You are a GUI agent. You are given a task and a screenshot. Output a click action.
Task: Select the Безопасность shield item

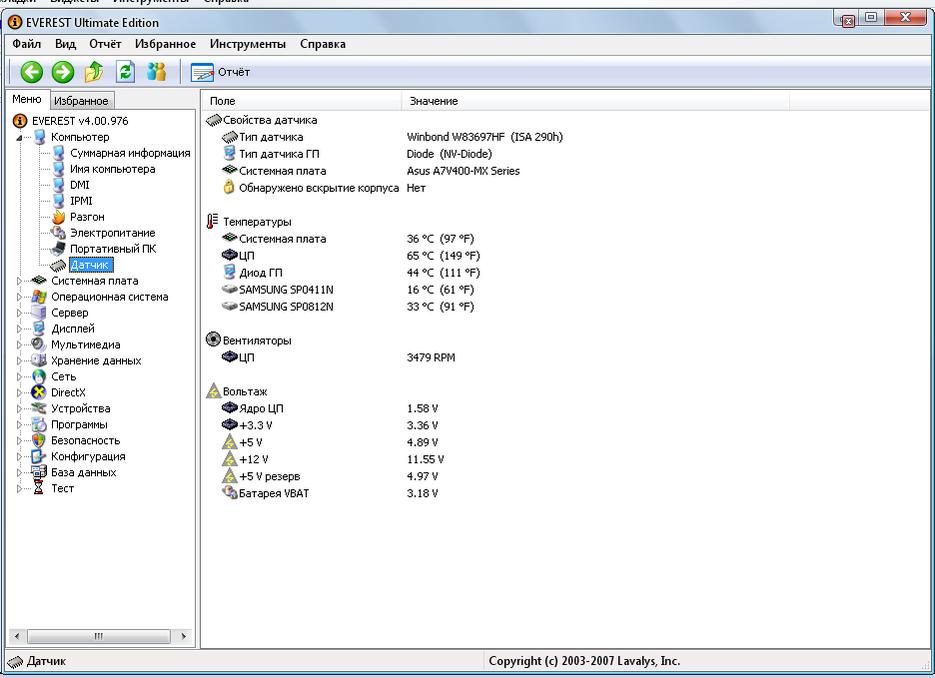85,441
